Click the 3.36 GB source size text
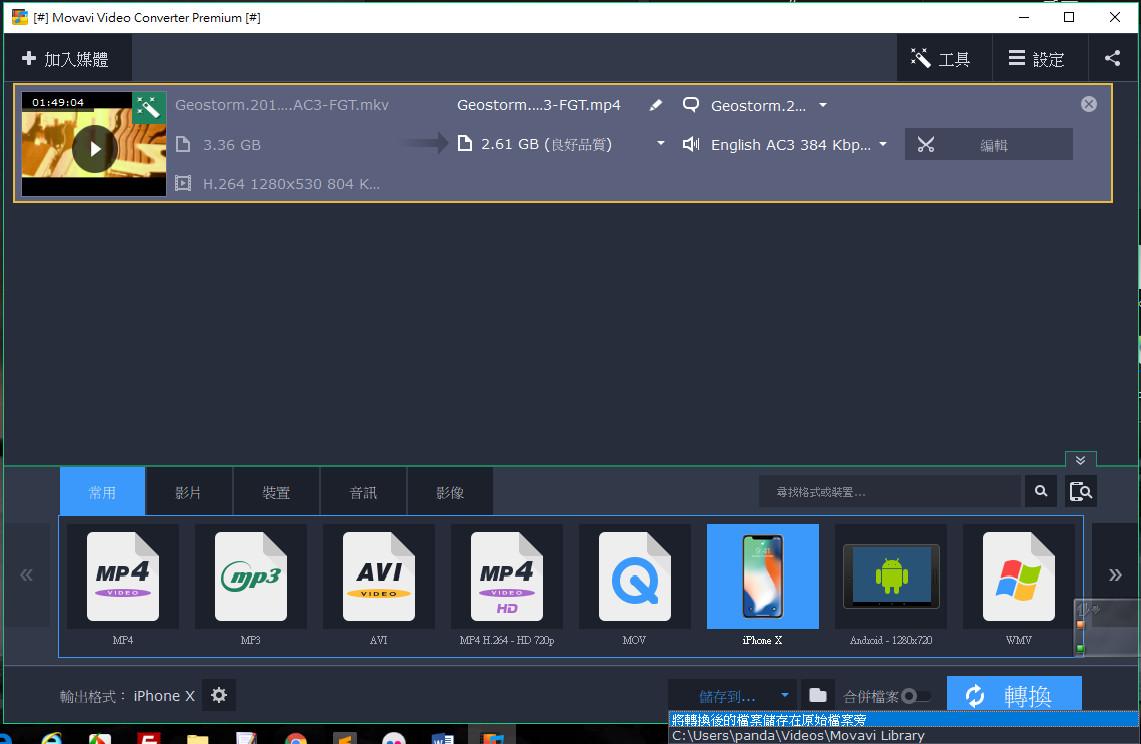The width and height of the screenshot is (1141, 744). 231,145
